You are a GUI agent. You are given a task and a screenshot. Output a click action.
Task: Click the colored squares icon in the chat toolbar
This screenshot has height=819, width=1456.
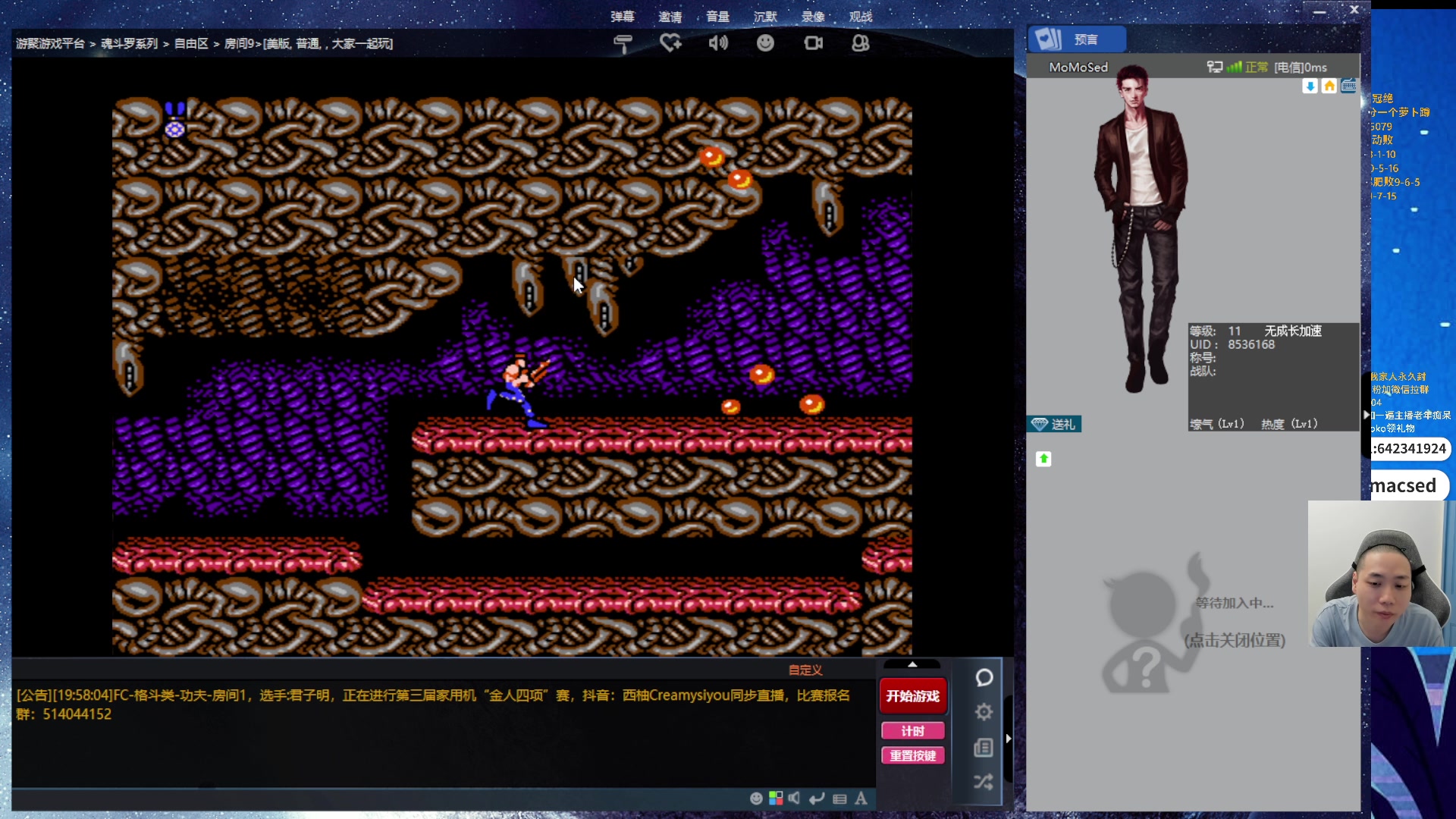776,799
